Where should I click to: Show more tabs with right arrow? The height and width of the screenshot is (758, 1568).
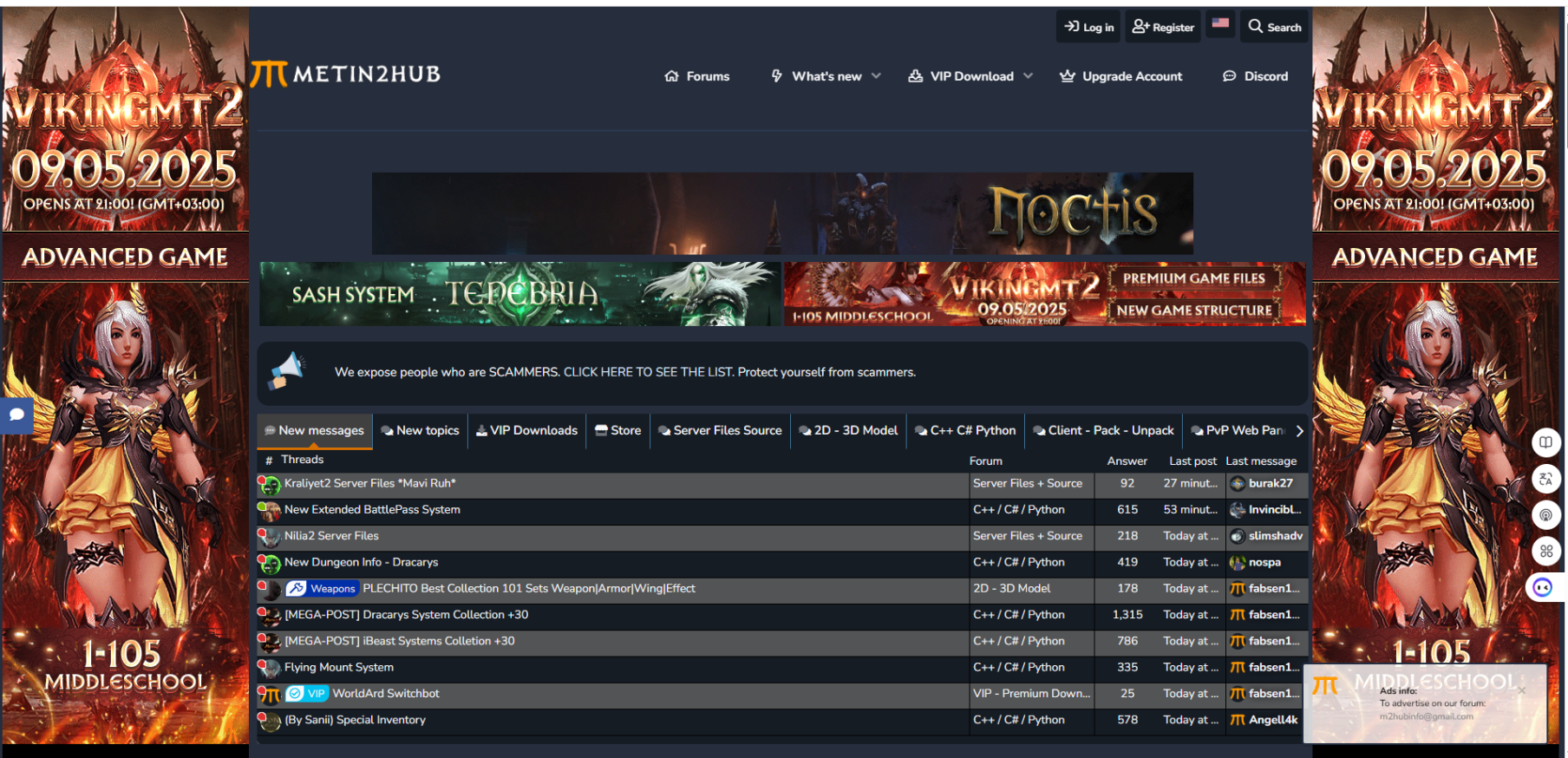pos(1299,430)
